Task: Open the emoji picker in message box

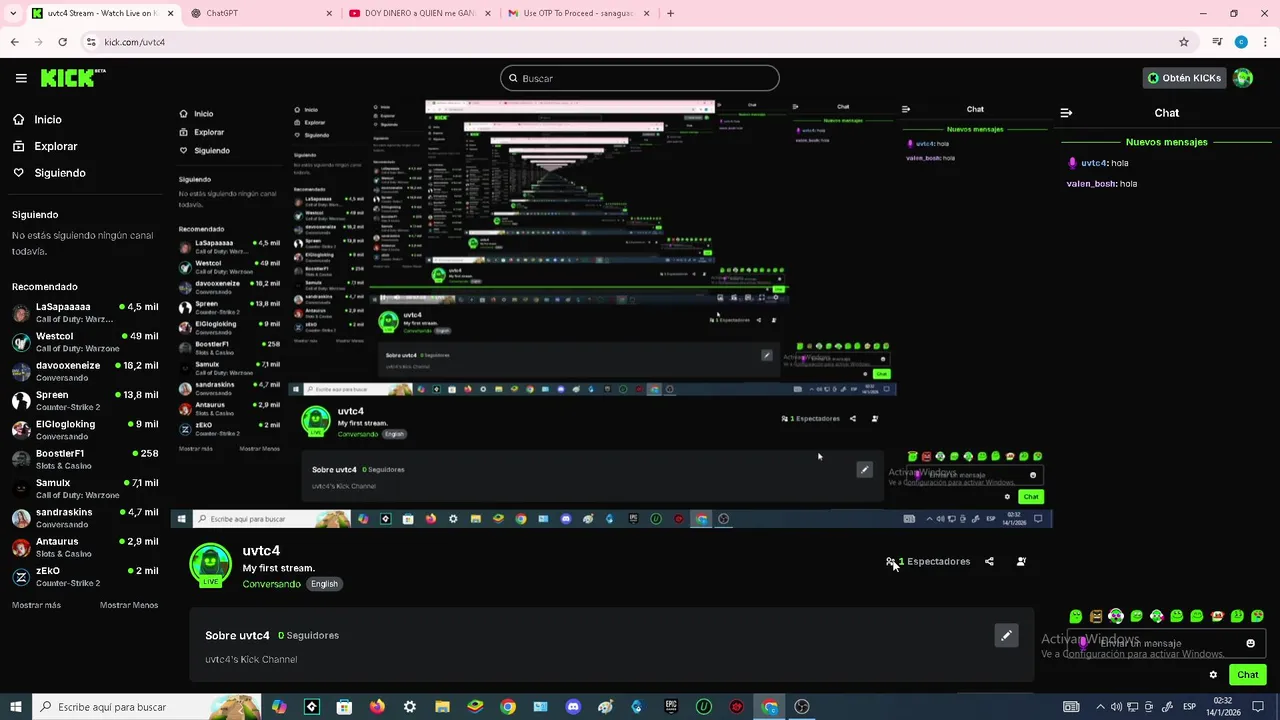Action: pos(1250,643)
